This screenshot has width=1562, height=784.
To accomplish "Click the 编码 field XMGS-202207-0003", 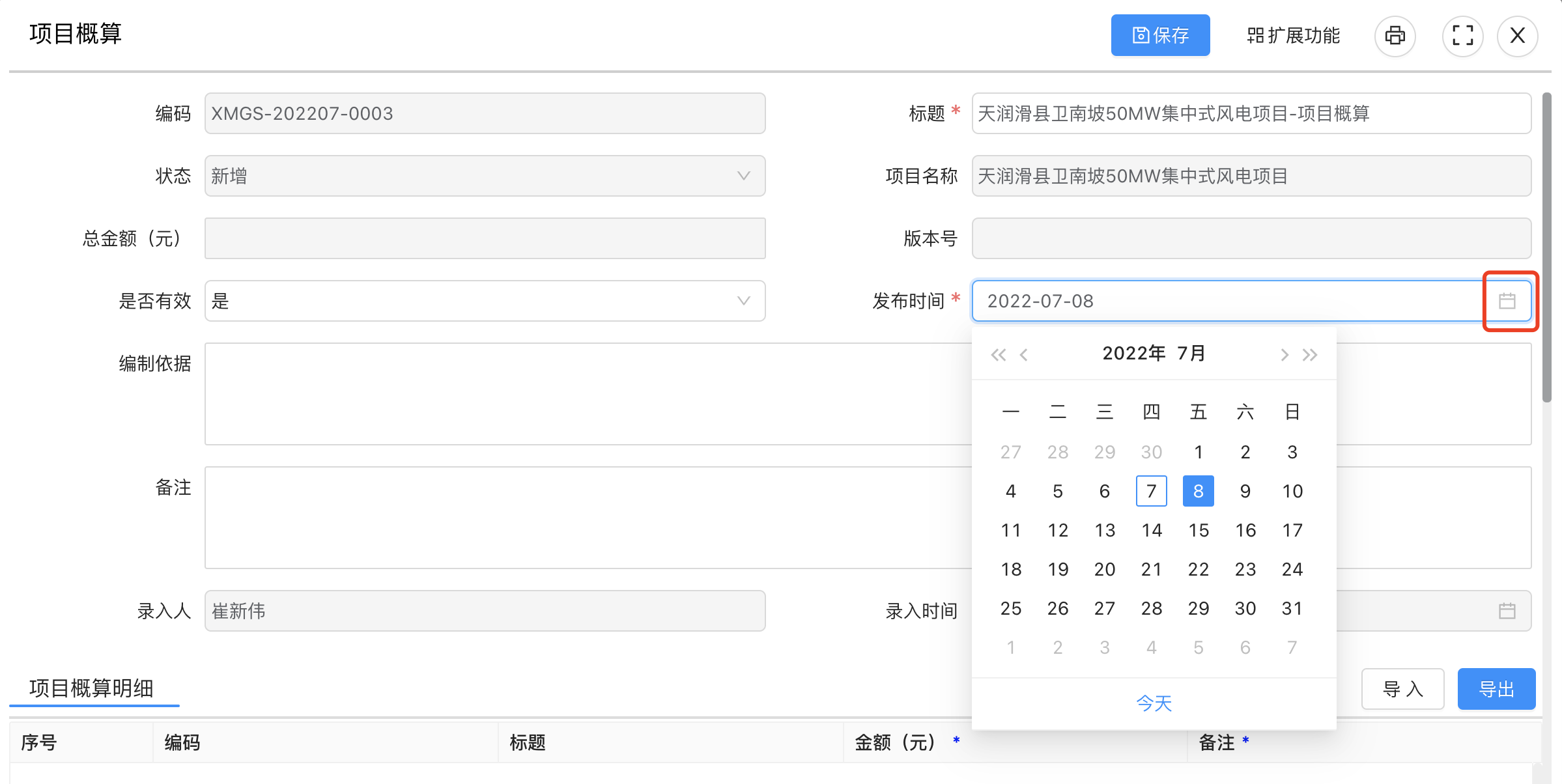I will (485, 113).
